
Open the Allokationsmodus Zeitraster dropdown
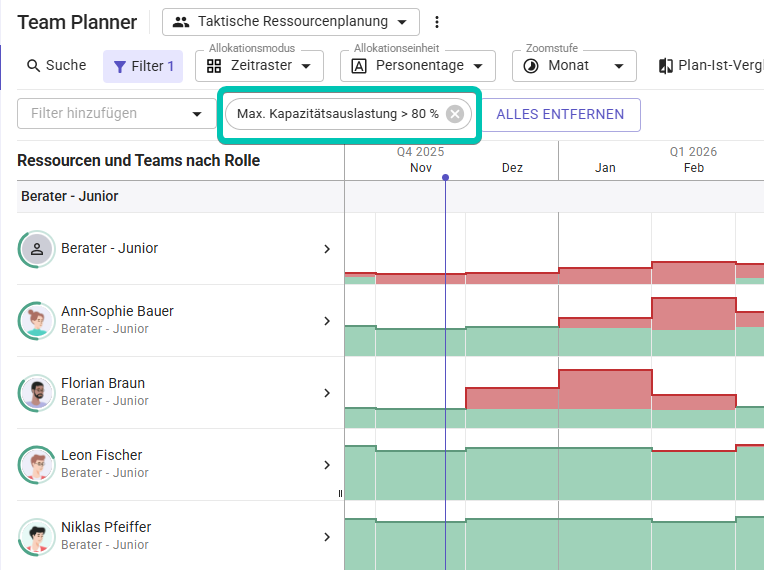[259, 66]
